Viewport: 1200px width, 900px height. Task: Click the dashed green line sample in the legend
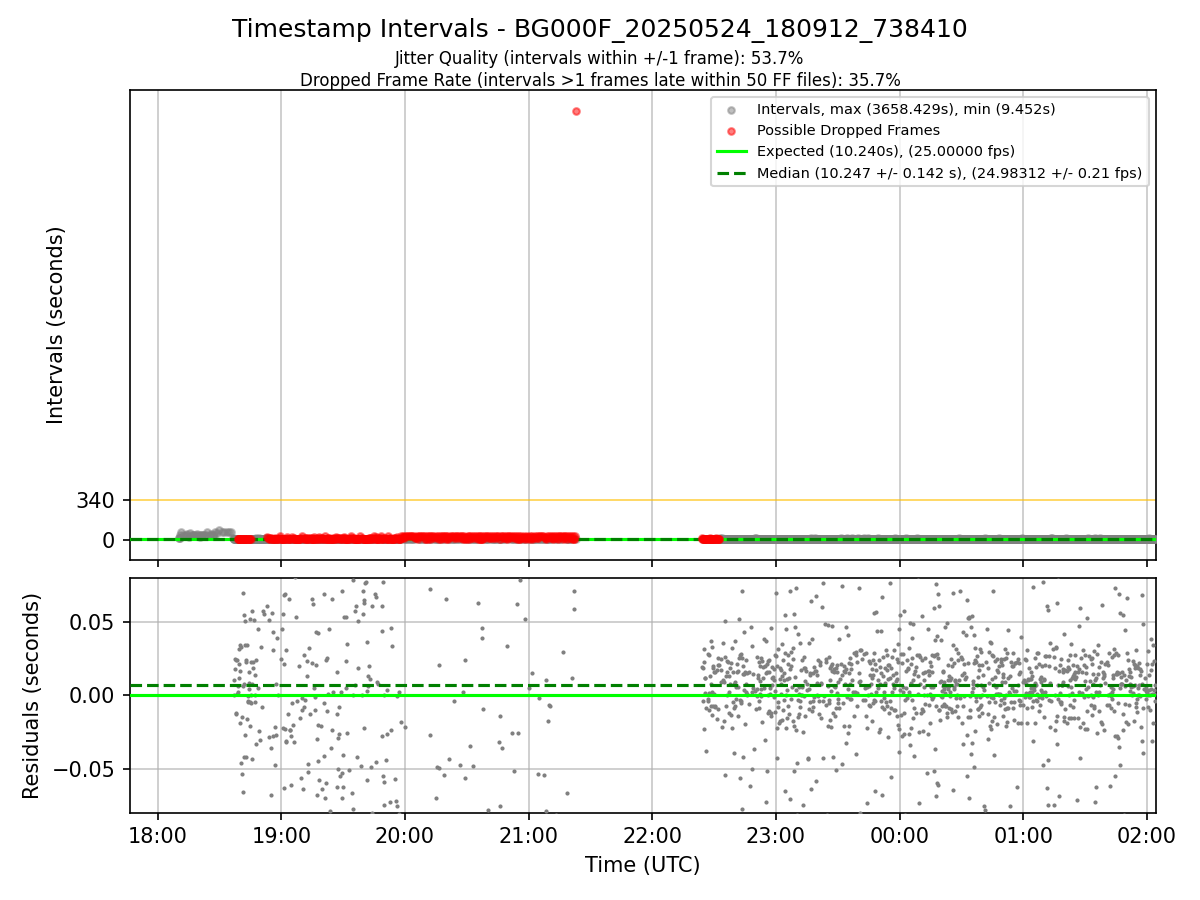tap(732, 173)
